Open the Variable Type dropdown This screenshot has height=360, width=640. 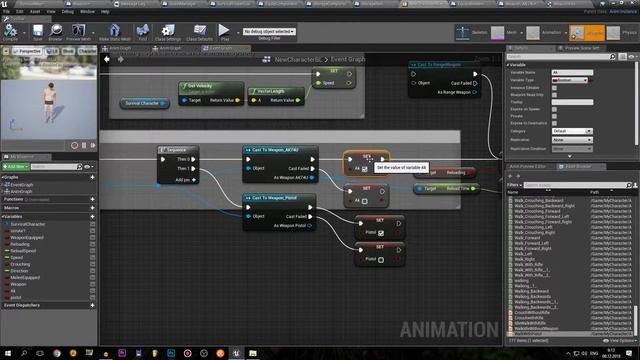coord(570,80)
